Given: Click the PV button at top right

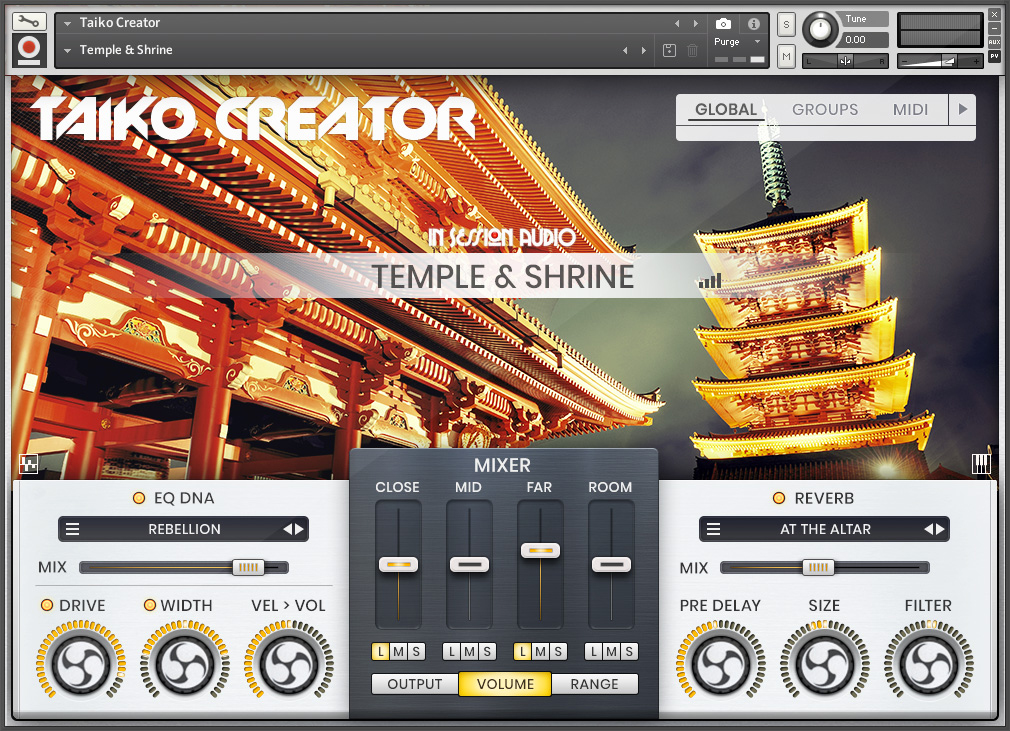Looking at the screenshot, I should 995,56.
